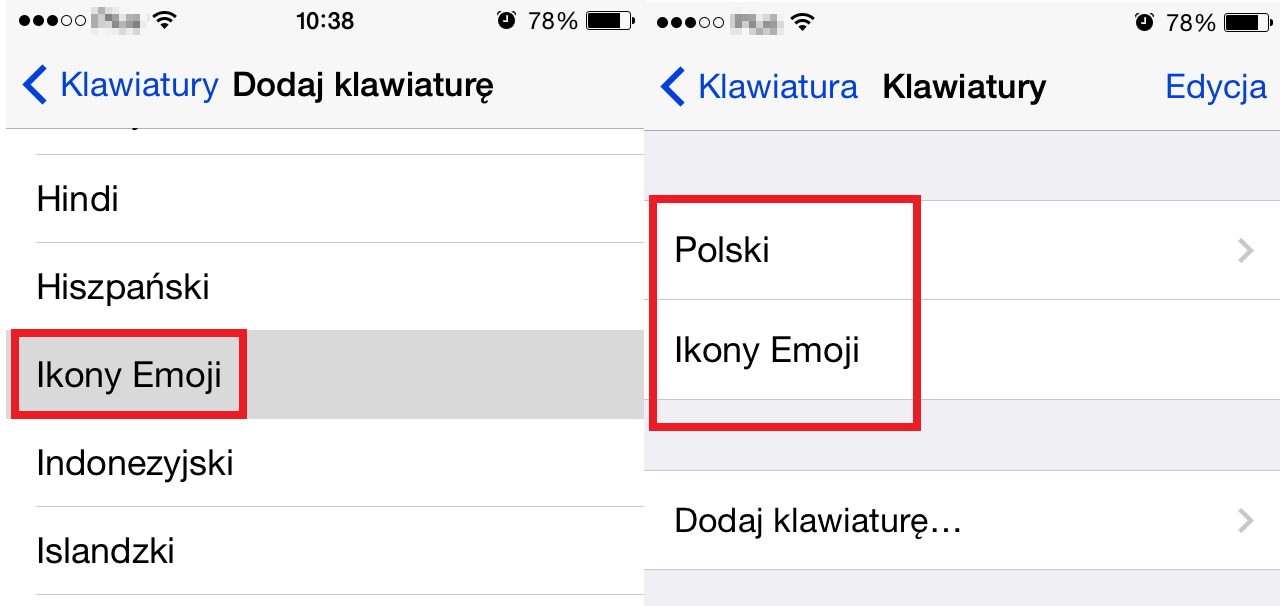Select Hindi keyboard language
This screenshot has width=1280, height=606.
click(78, 199)
